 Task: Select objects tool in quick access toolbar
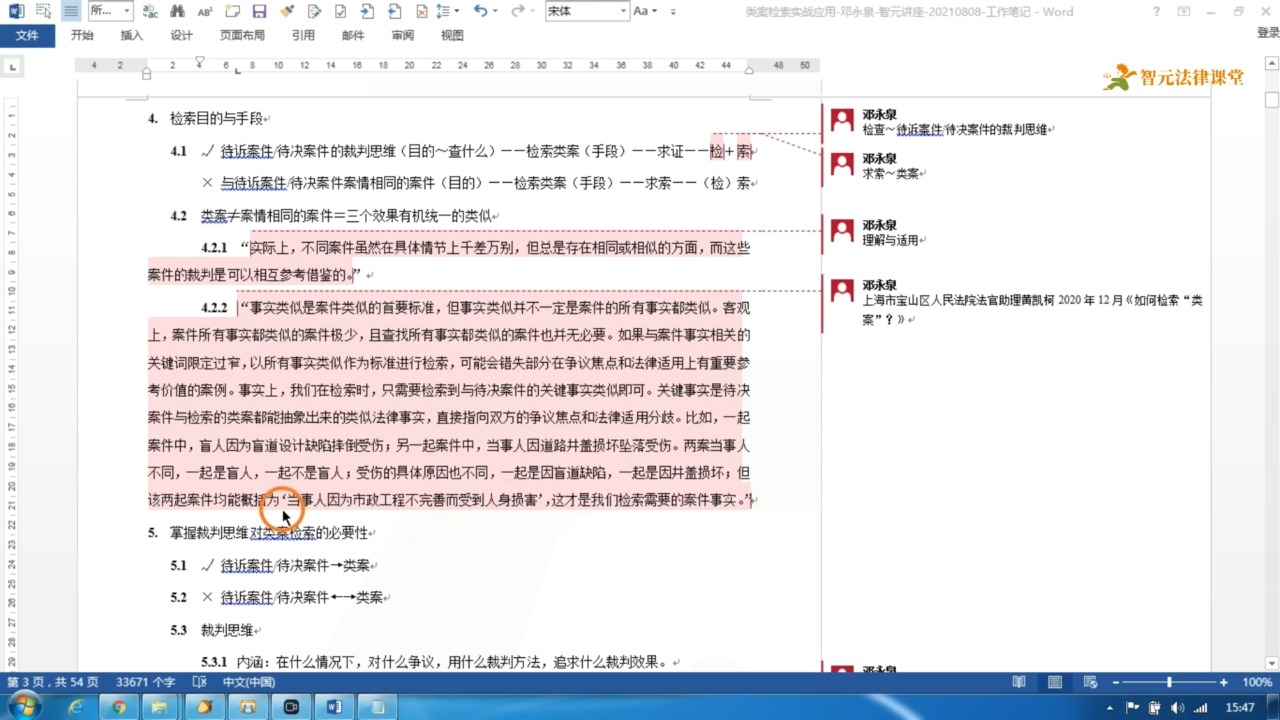pyautogui.click(x=43, y=11)
